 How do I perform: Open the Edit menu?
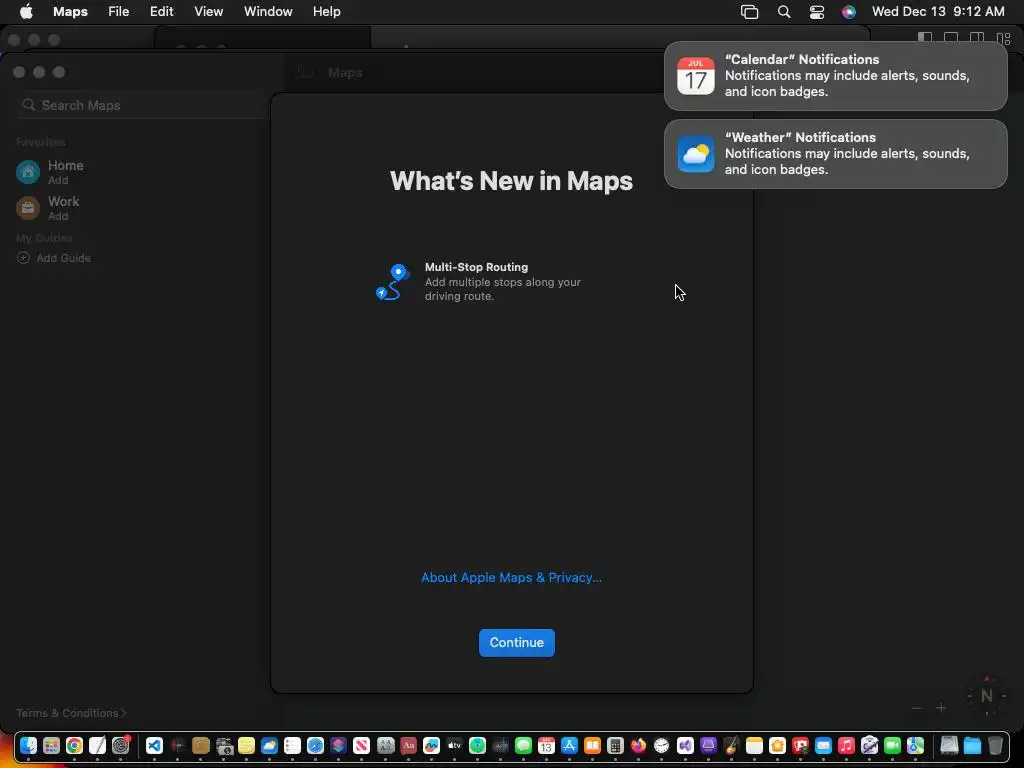point(161,12)
